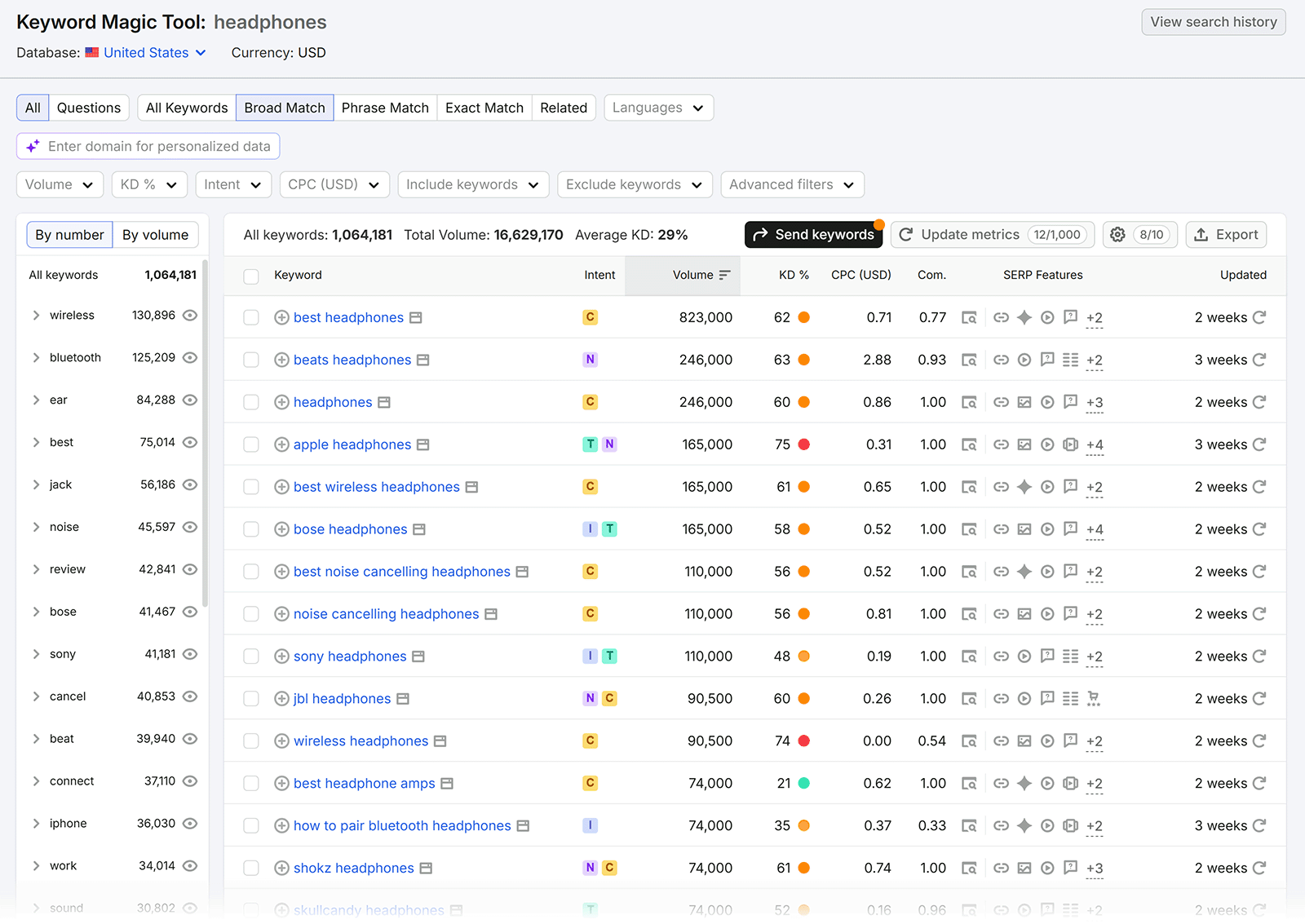The width and height of the screenshot is (1305, 924).
Task: Click the link SERP feature icon for shokz headphones
Action: click(1001, 869)
